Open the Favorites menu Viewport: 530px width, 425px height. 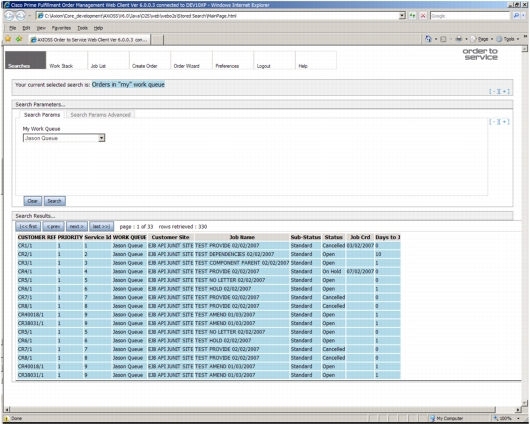point(61,28)
